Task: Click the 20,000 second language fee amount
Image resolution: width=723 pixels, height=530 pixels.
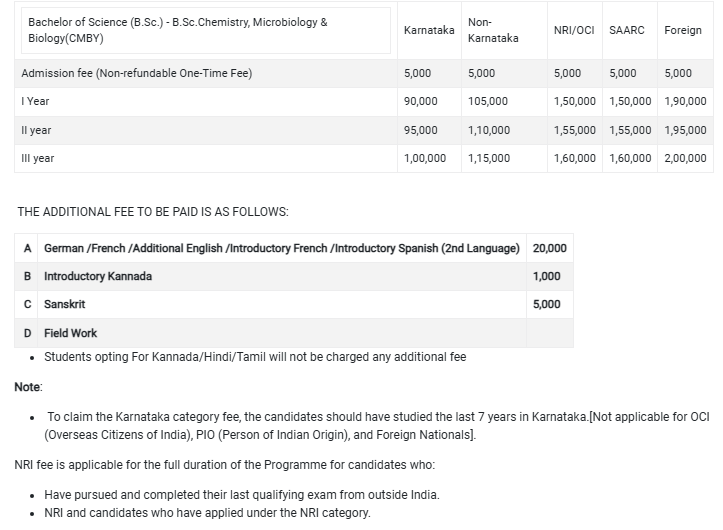Action: (550, 248)
